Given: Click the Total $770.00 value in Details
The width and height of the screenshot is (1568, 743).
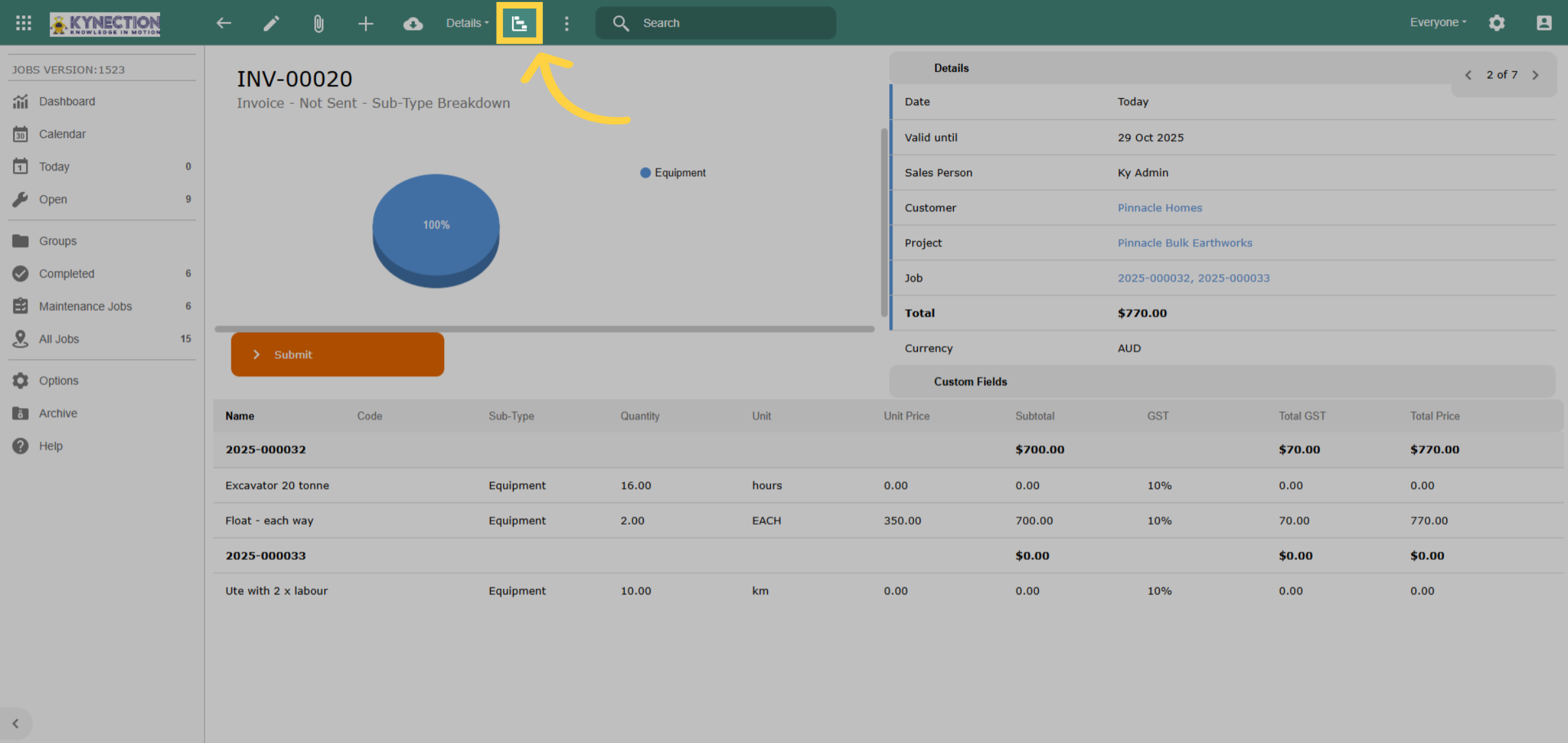Looking at the screenshot, I should [1142, 313].
